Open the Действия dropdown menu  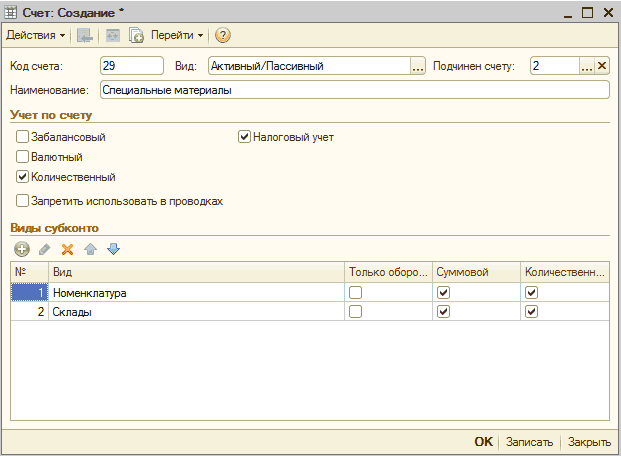36,35
